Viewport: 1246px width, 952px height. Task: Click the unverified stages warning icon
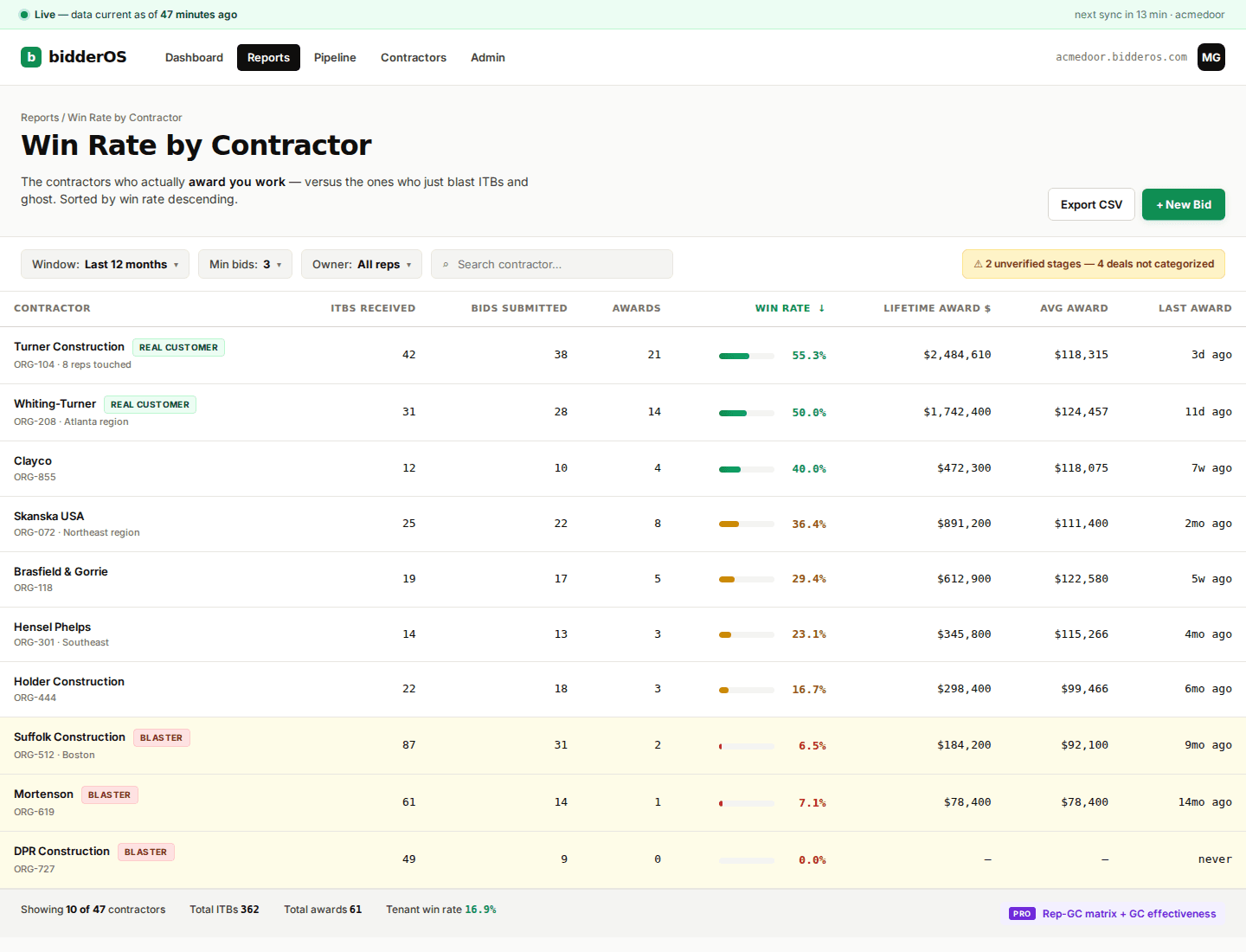[978, 264]
